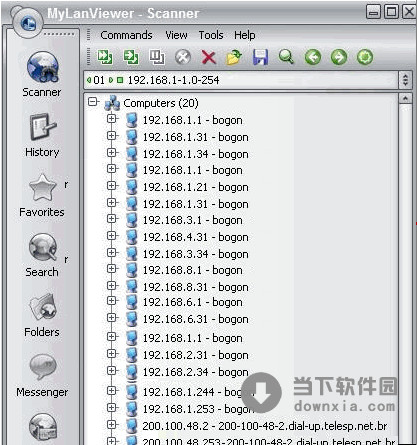Select row '192.168.1.34 - bogon'
Image resolution: width=417 pixels, height=445 pixels.
coord(196,154)
